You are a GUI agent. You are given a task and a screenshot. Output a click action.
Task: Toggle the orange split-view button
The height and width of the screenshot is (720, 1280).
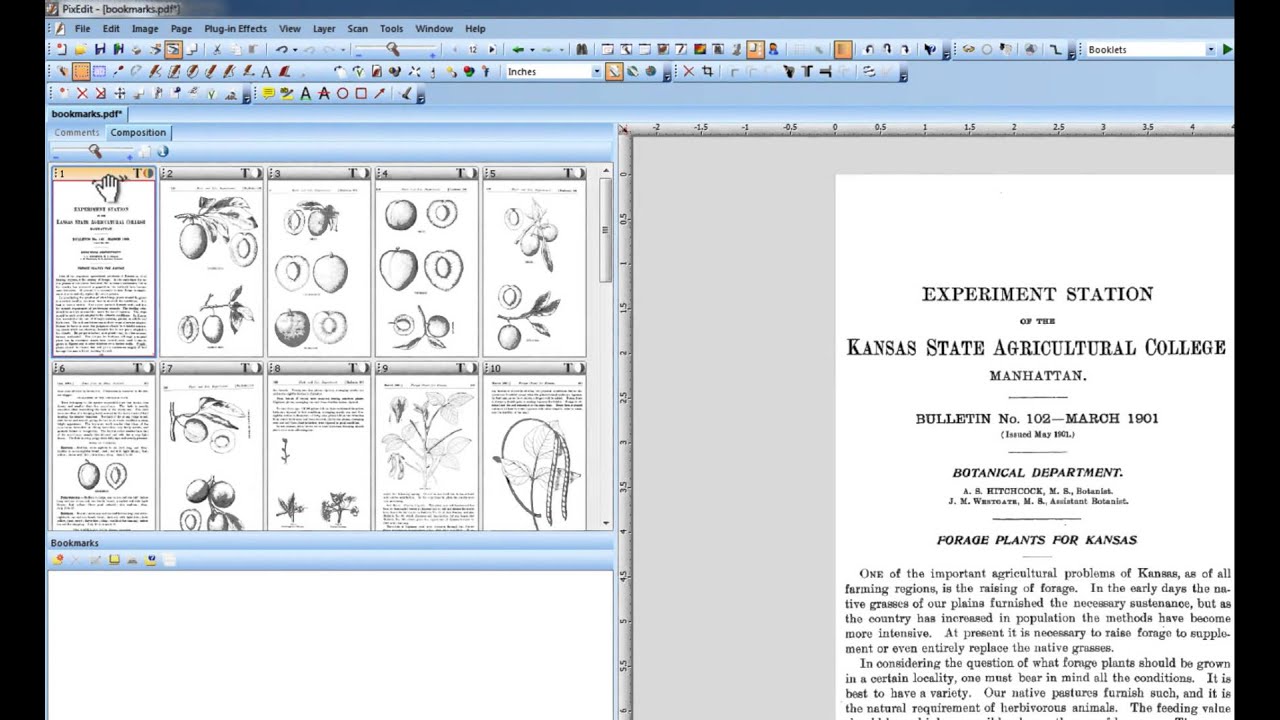click(x=843, y=49)
